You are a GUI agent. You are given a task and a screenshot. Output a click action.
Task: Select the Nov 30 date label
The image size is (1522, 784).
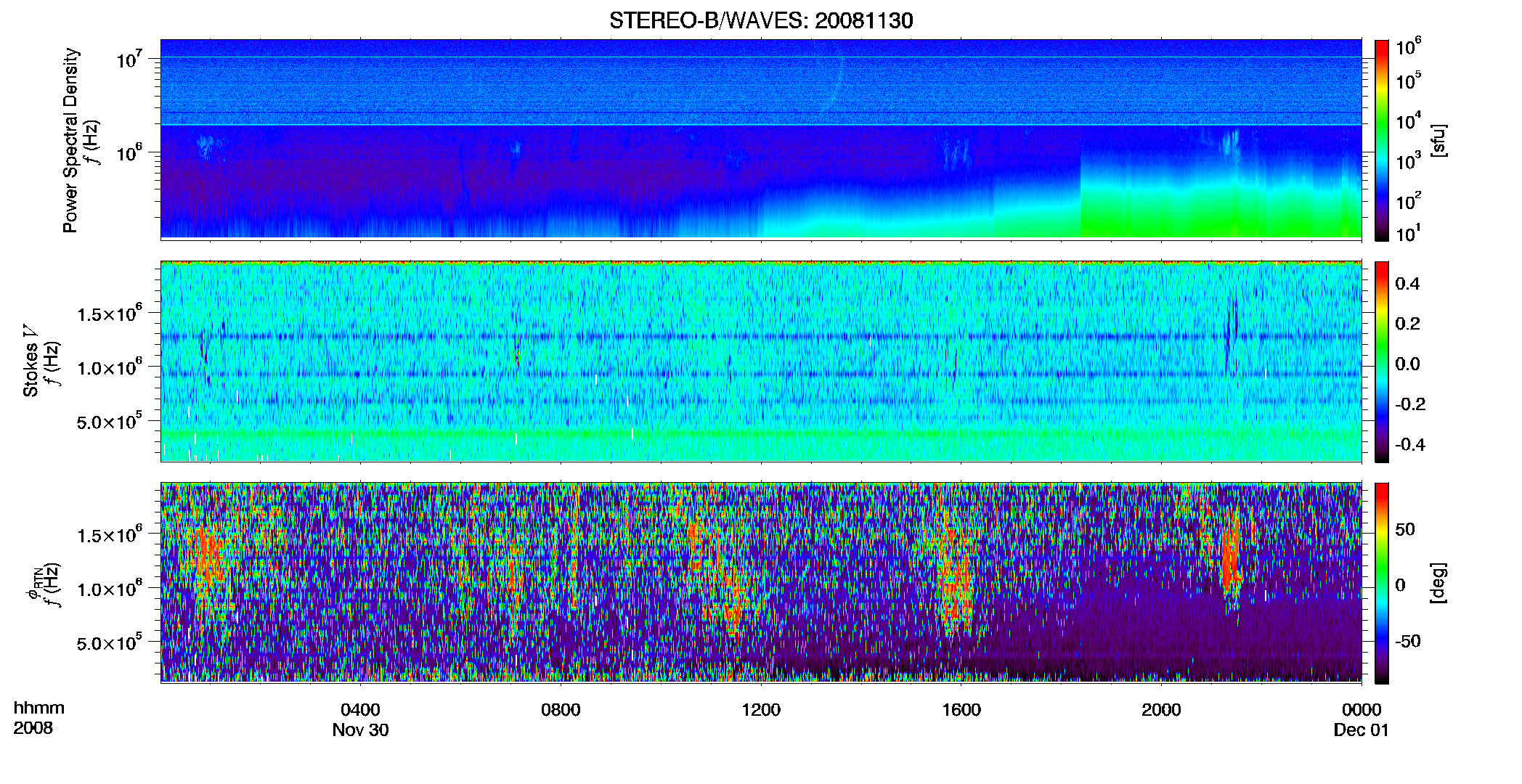[x=360, y=730]
